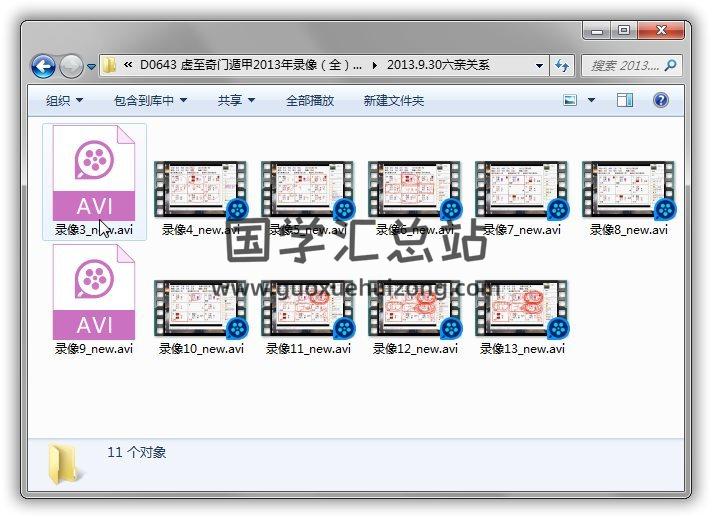Image resolution: width=712 pixels, height=519 pixels.
Task: Click the search magnifier icon
Action: 670,66
